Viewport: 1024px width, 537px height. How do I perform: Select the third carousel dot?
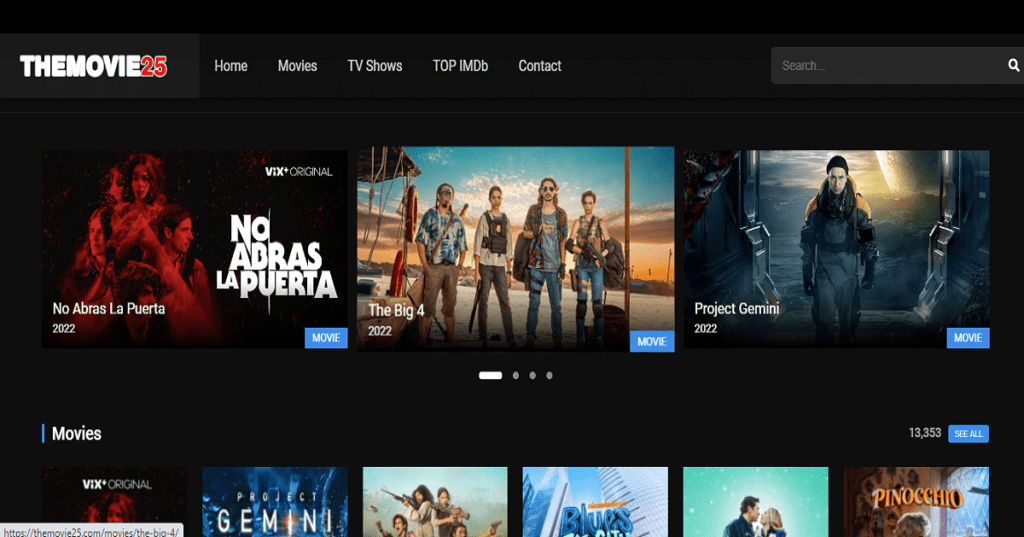pos(533,376)
